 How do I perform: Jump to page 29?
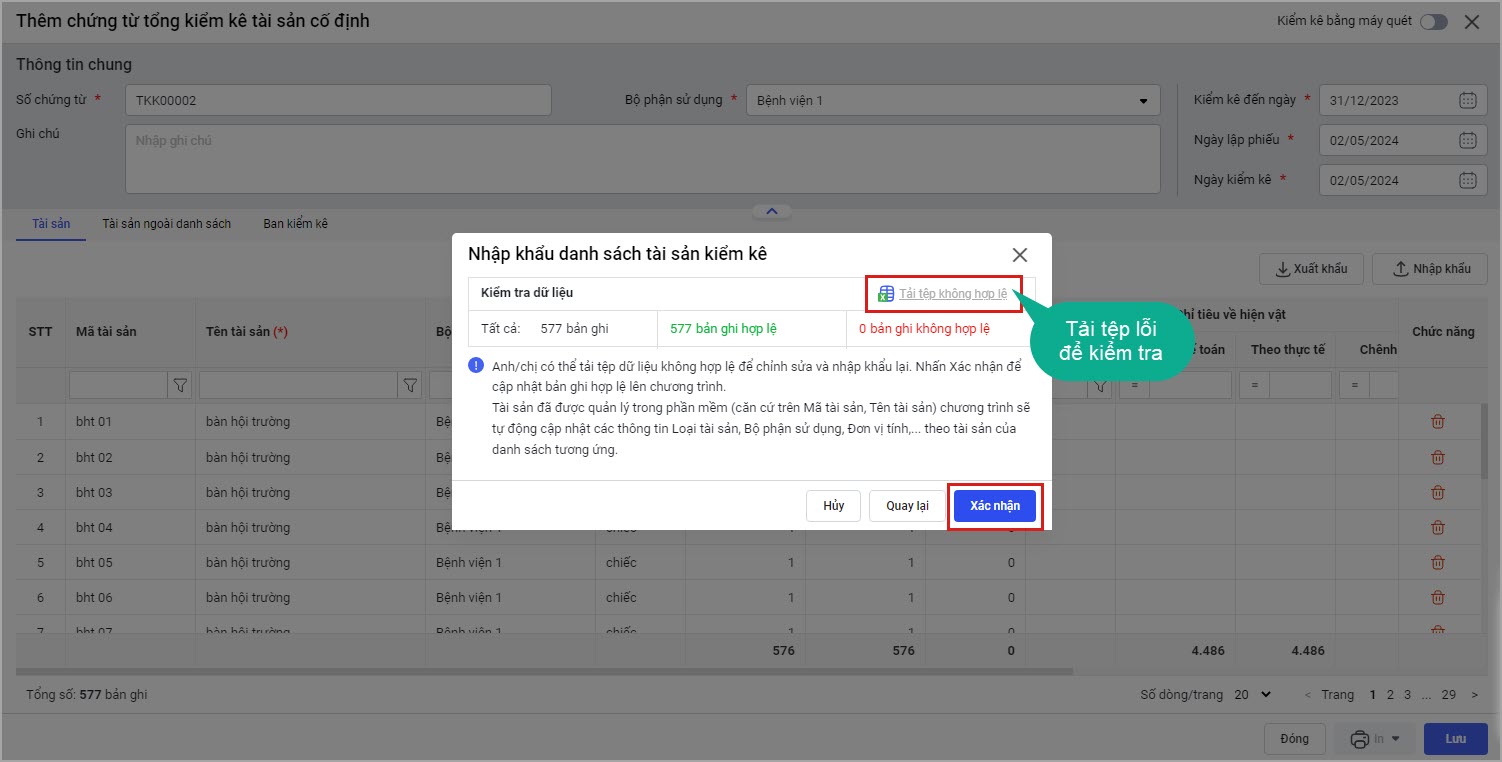[x=1449, y=695]
